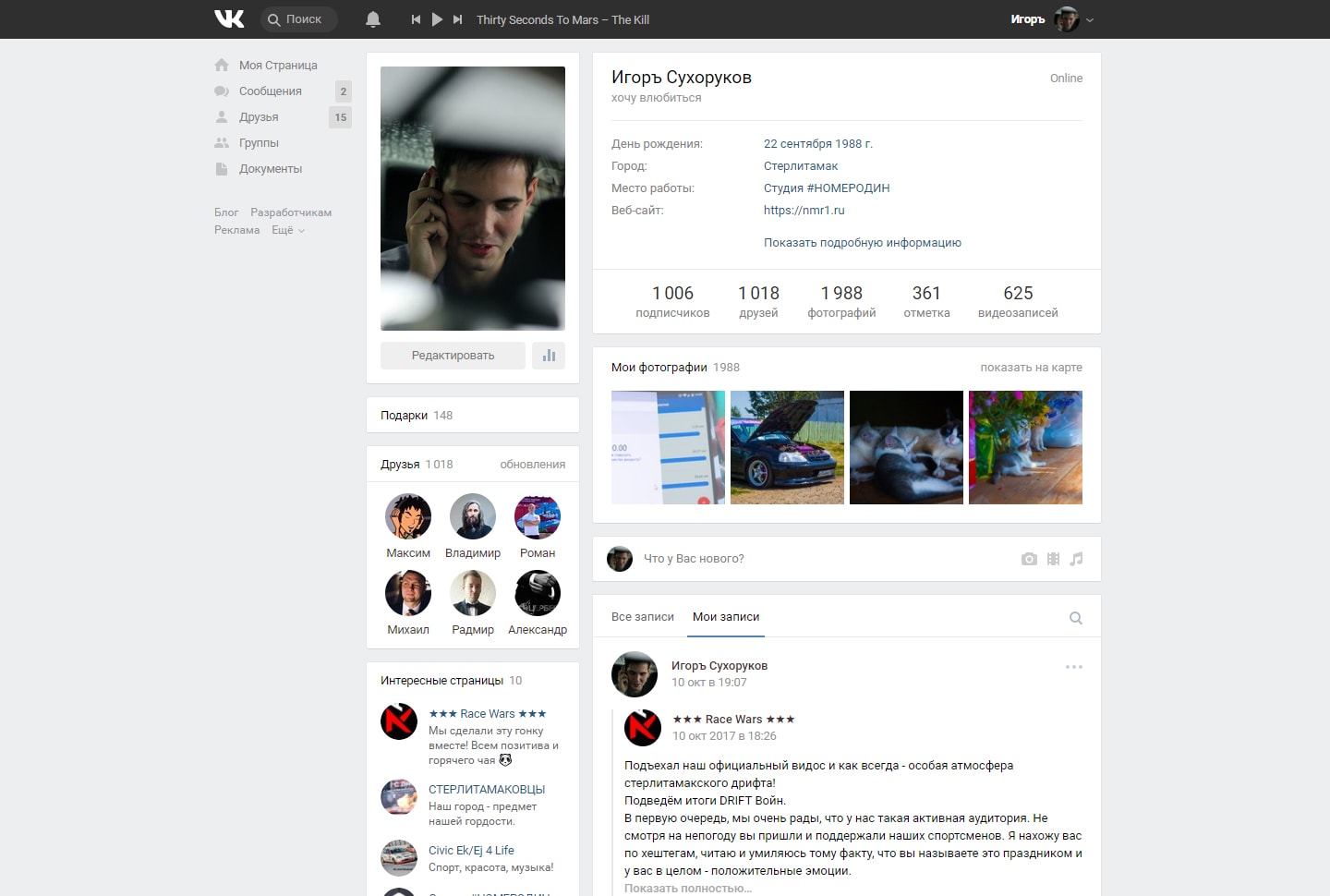
Task: Click the city link Стерлитамак
Action: click(801, 166)
